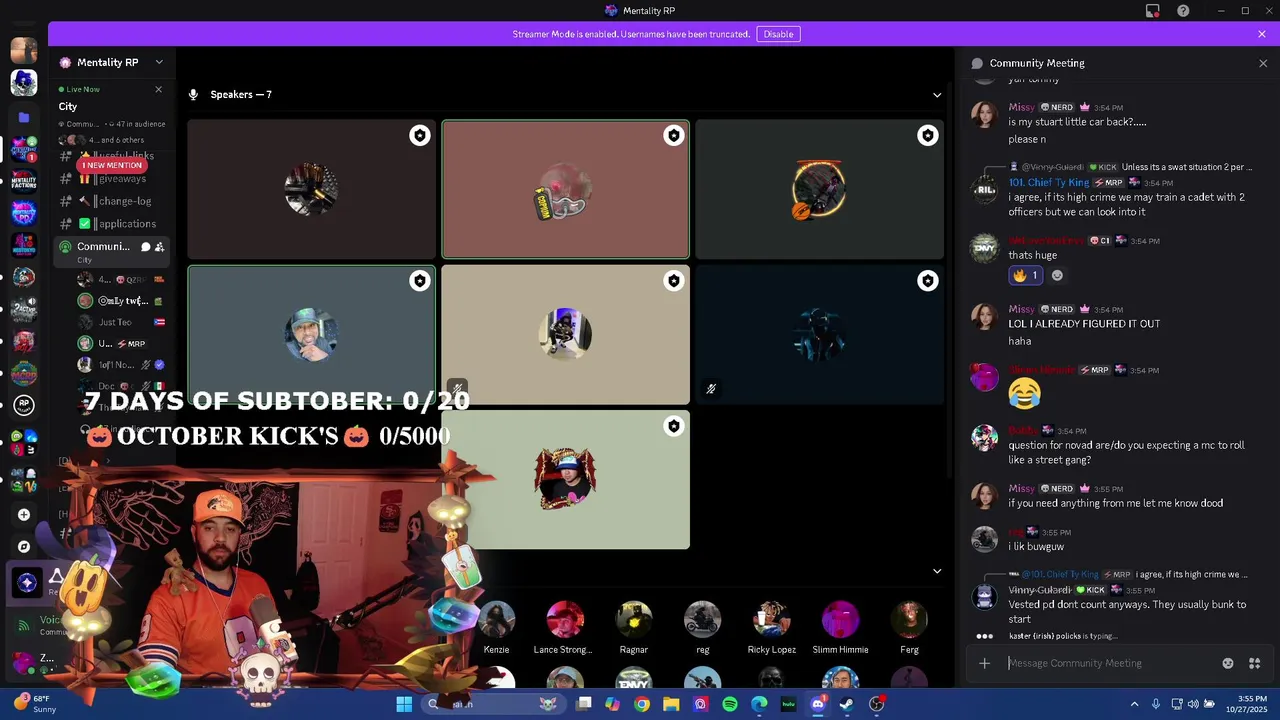Image resolution: width=1280 pixels, height=720 pixels.
Task: Dismiss the Streamer Mode banner
Action: 1262,34
